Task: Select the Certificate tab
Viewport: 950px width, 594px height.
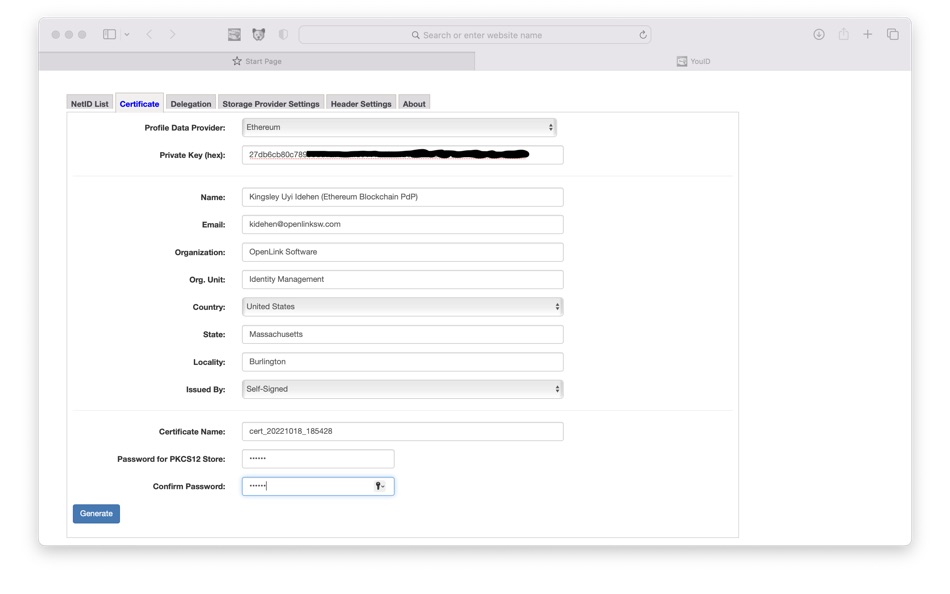Action: pyautogui.click(x=139, y=104)
